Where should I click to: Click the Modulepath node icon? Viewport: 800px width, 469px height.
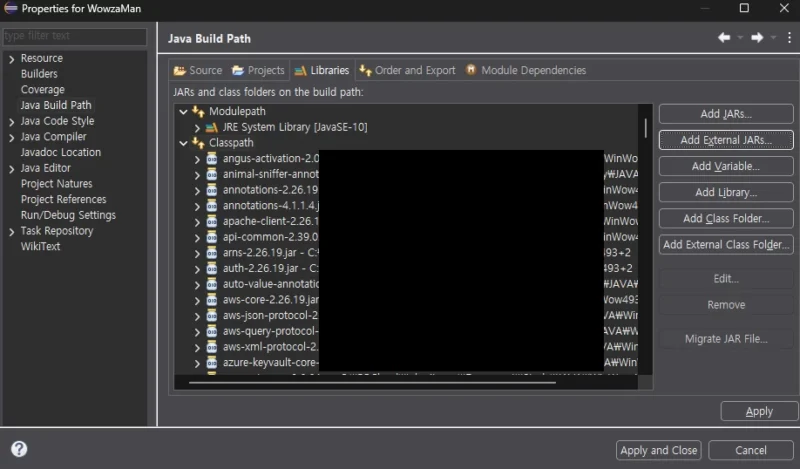[x=198, y=111]
